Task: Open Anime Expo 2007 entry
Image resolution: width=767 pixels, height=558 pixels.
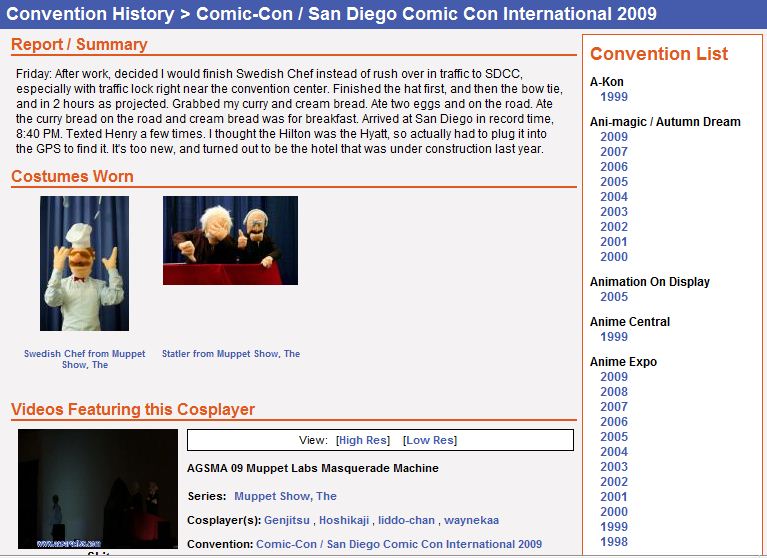Action: 614,406
